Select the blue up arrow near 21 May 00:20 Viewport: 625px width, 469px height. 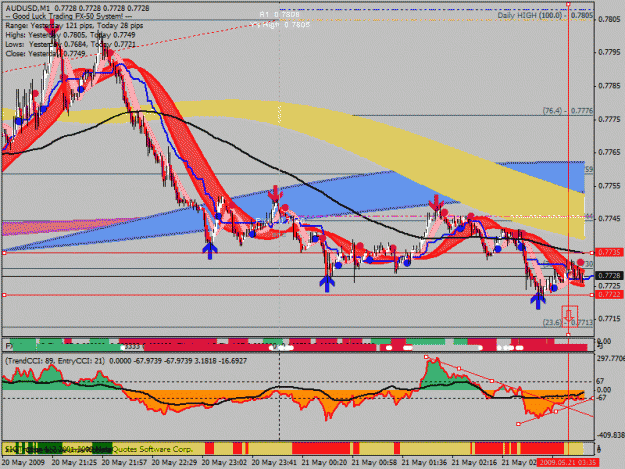(327, 284)
